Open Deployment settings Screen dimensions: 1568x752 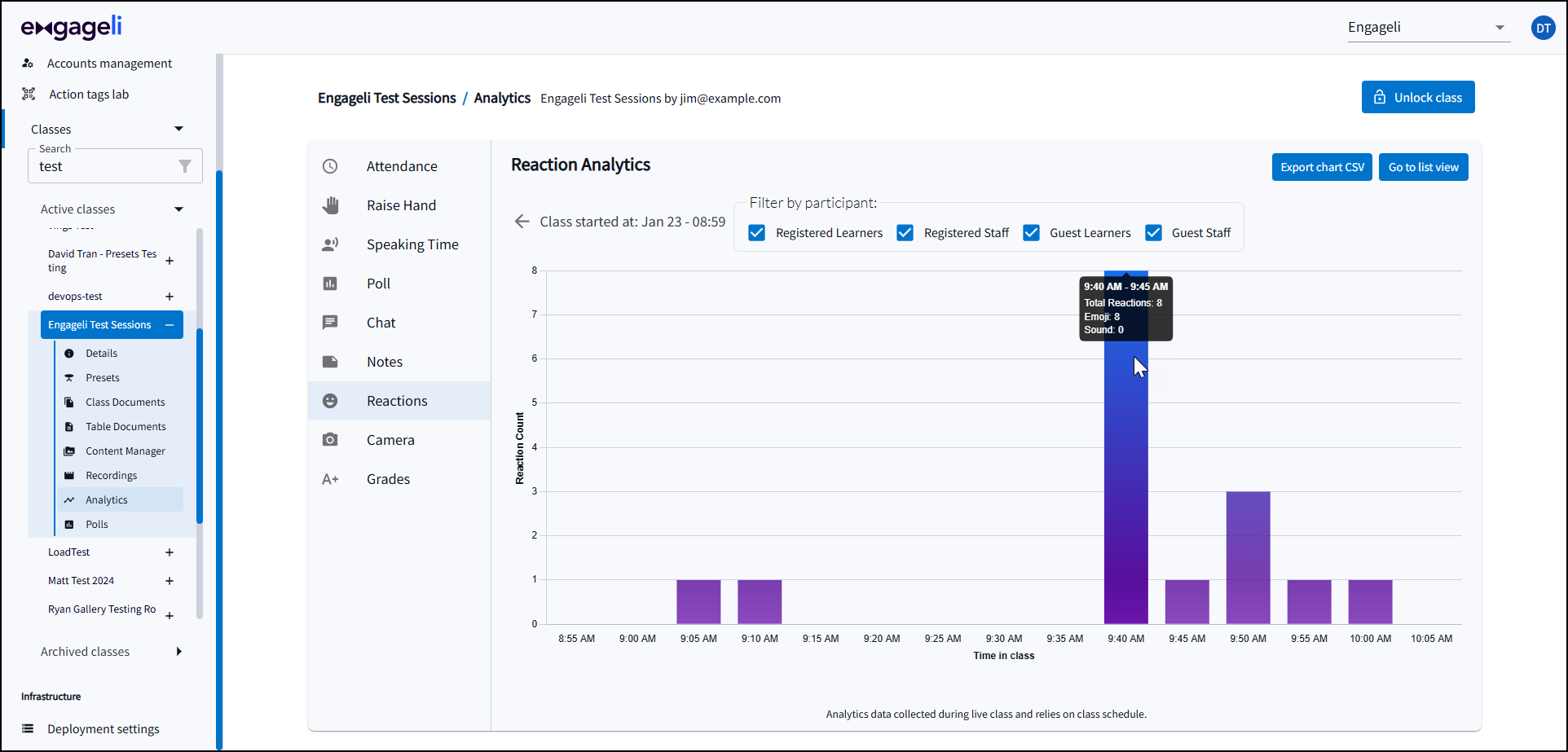click(103, 728)
